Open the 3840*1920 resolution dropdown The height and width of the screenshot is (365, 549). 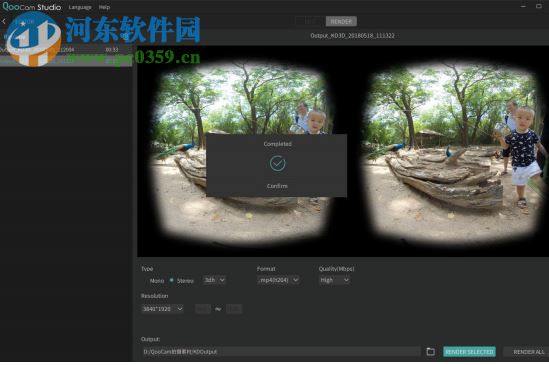pyautogui.click(x=162, y=309)
